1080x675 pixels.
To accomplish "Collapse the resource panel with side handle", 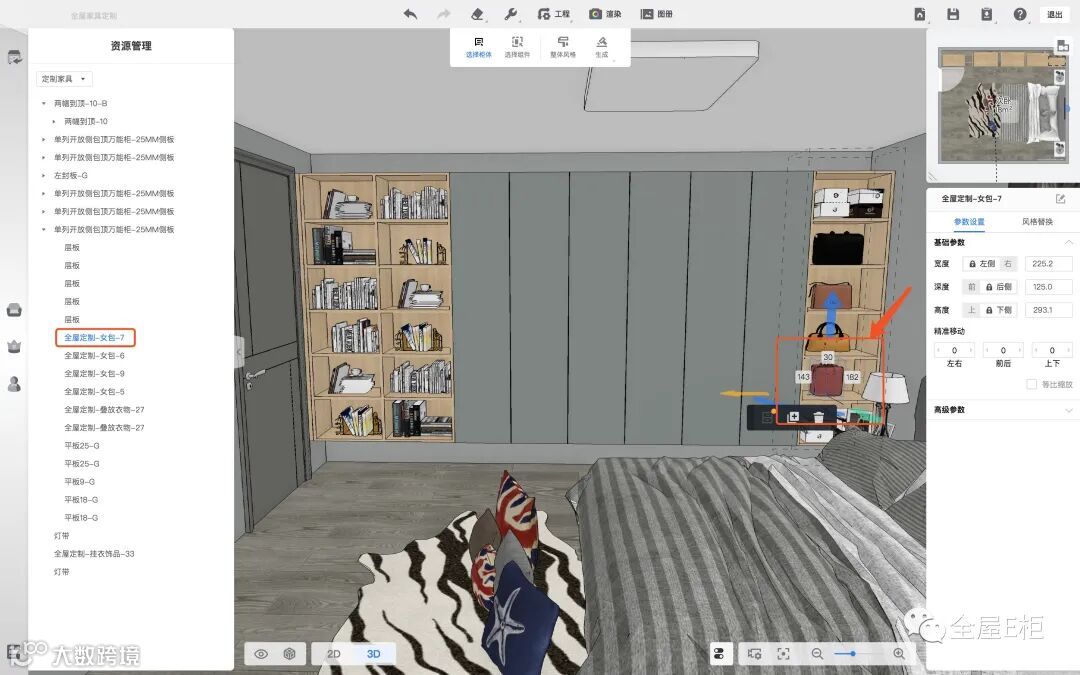I will [x=238, y=352].
